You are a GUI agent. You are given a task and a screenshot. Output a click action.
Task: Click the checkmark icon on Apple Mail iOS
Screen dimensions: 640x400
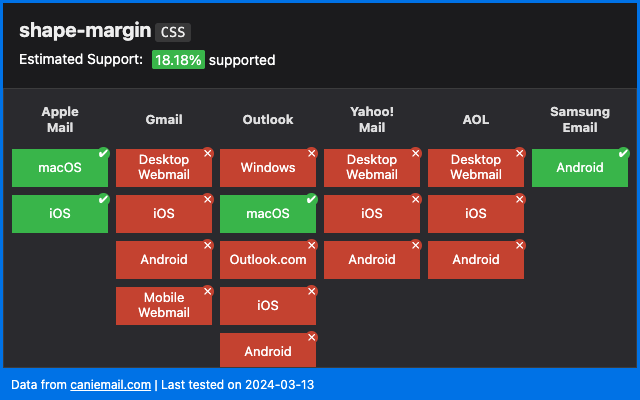(103, 199)
